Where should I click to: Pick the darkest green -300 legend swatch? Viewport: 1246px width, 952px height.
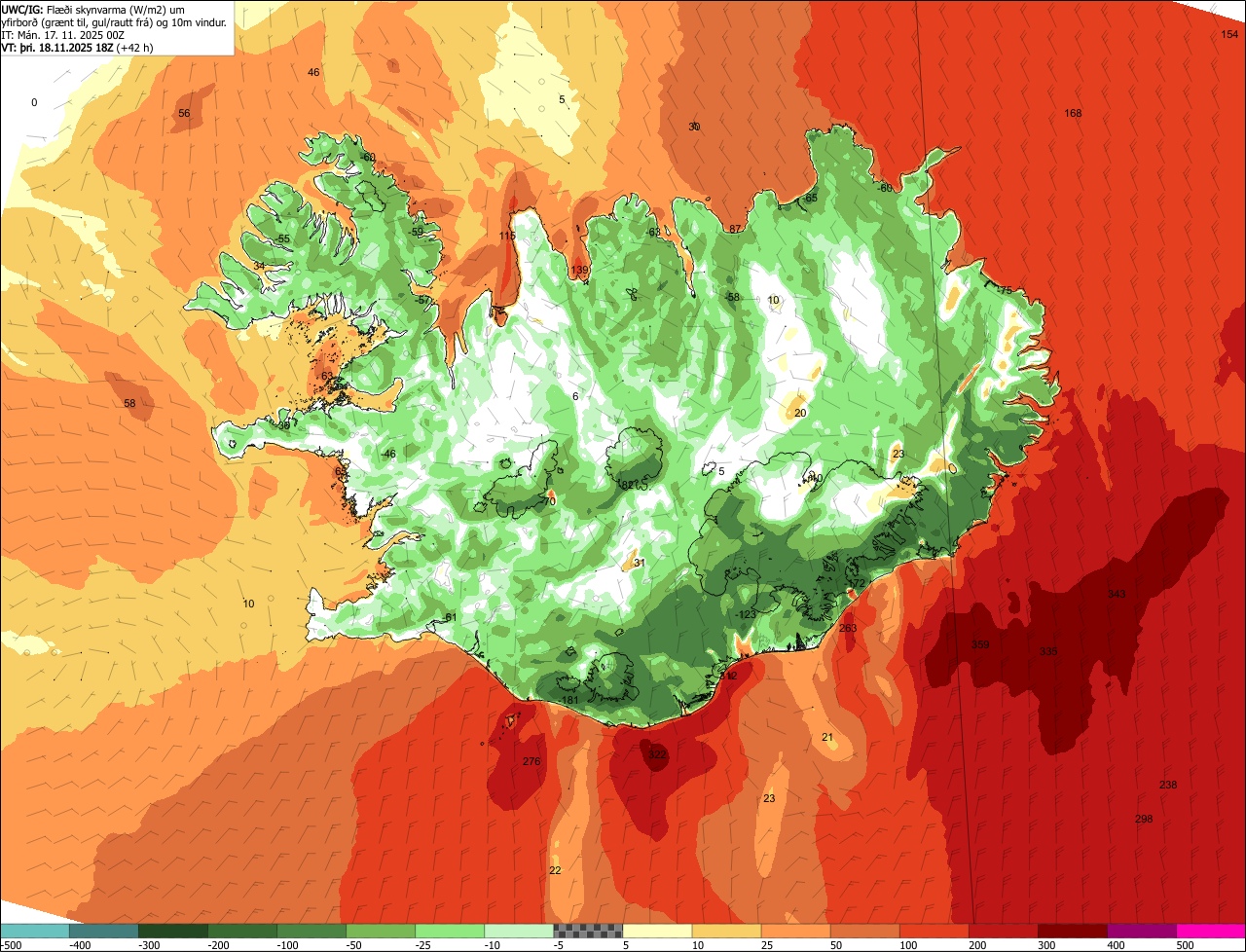172,931
